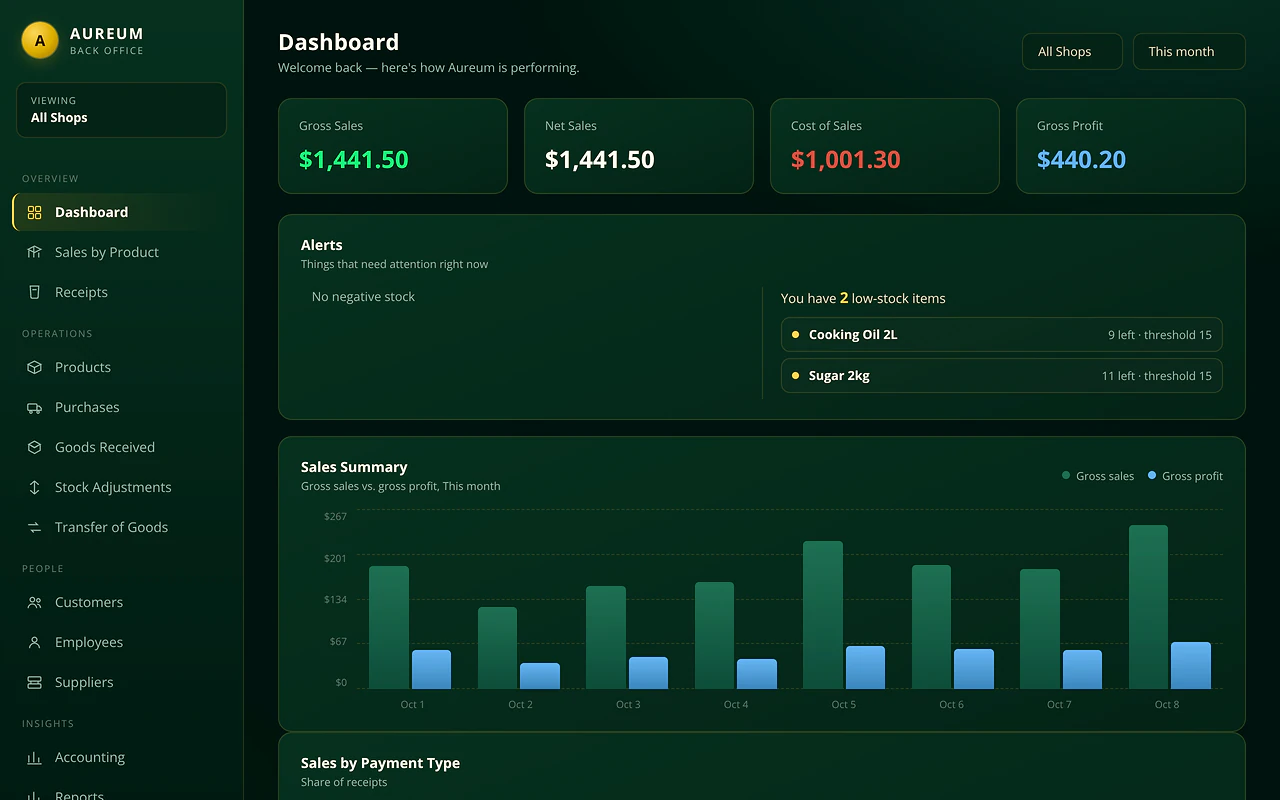
Task: Open the Goods Received page
Action: [x=121, y=447]
